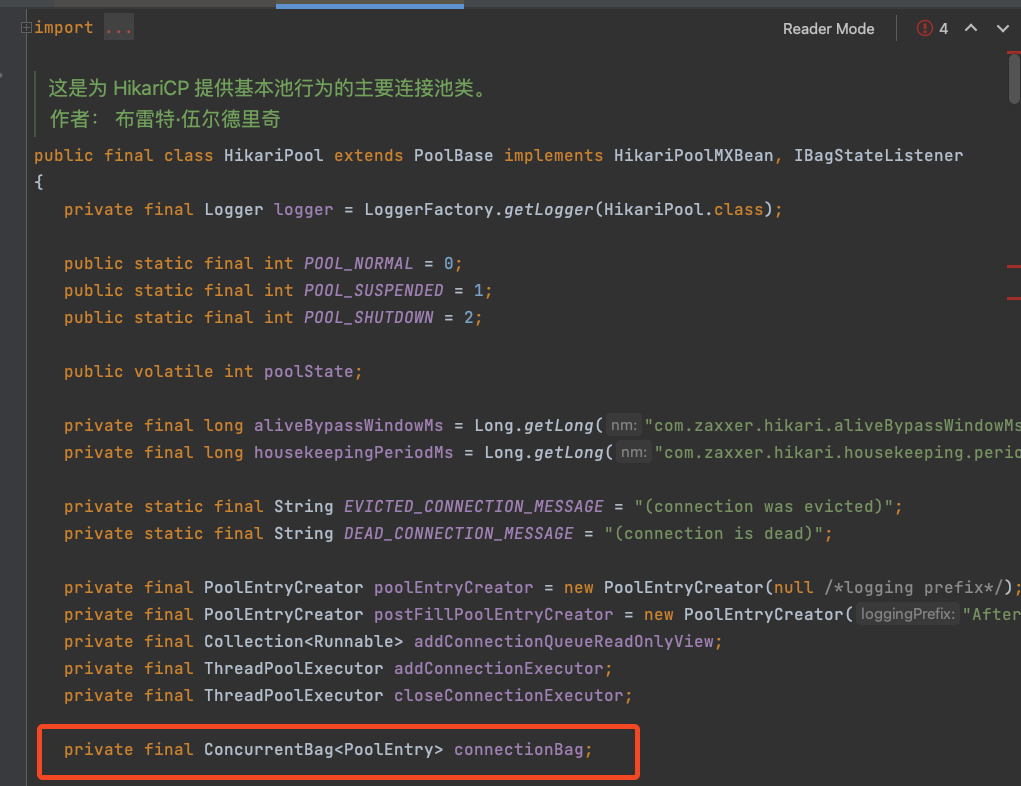
Task: Select POOL_SHUTDOWN constant
Action: (x=369, y=318)
